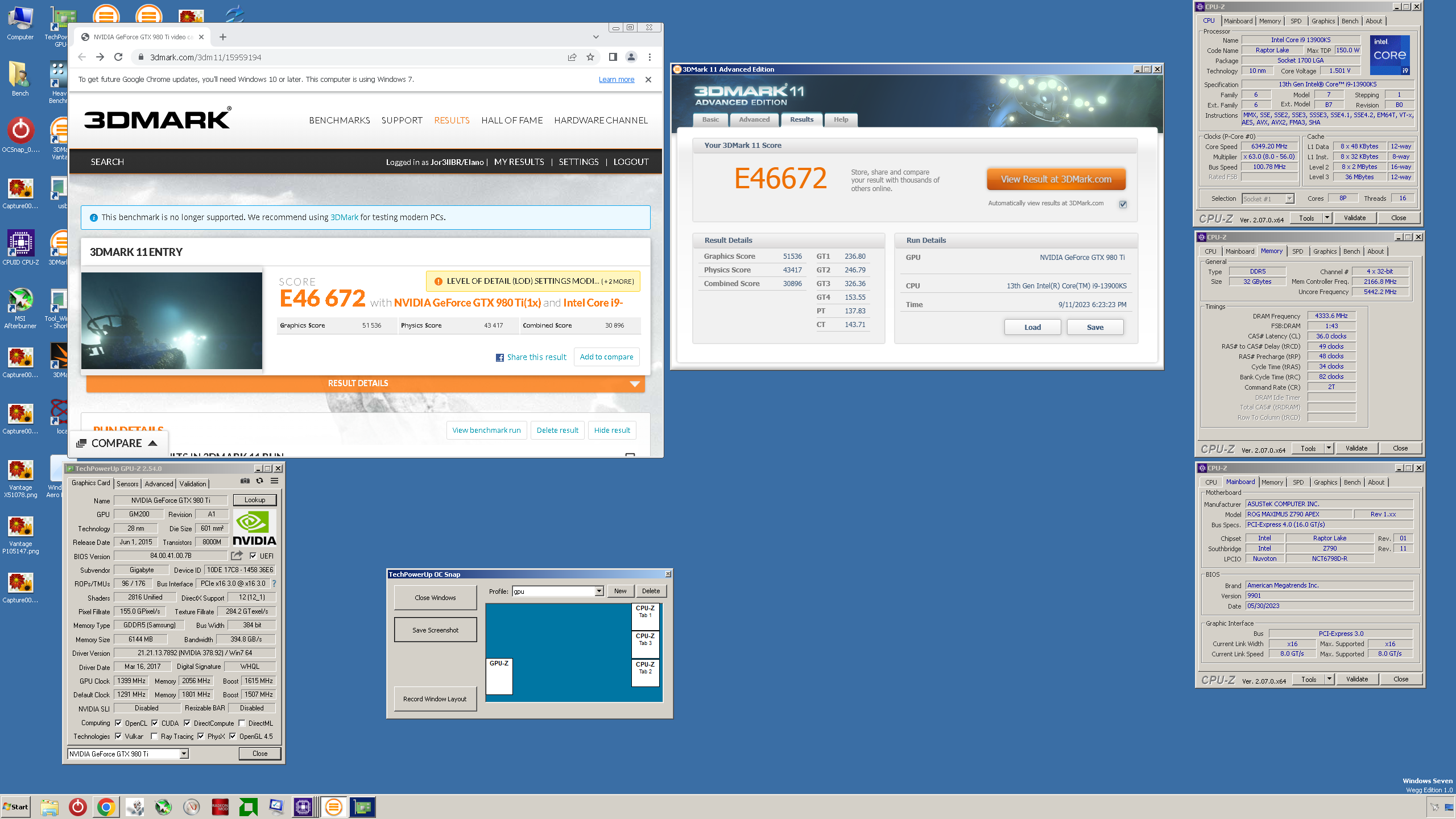Open the Chrome tab search chevron
This screenshot has width=1456, height=819.
(x=596, y=37)
